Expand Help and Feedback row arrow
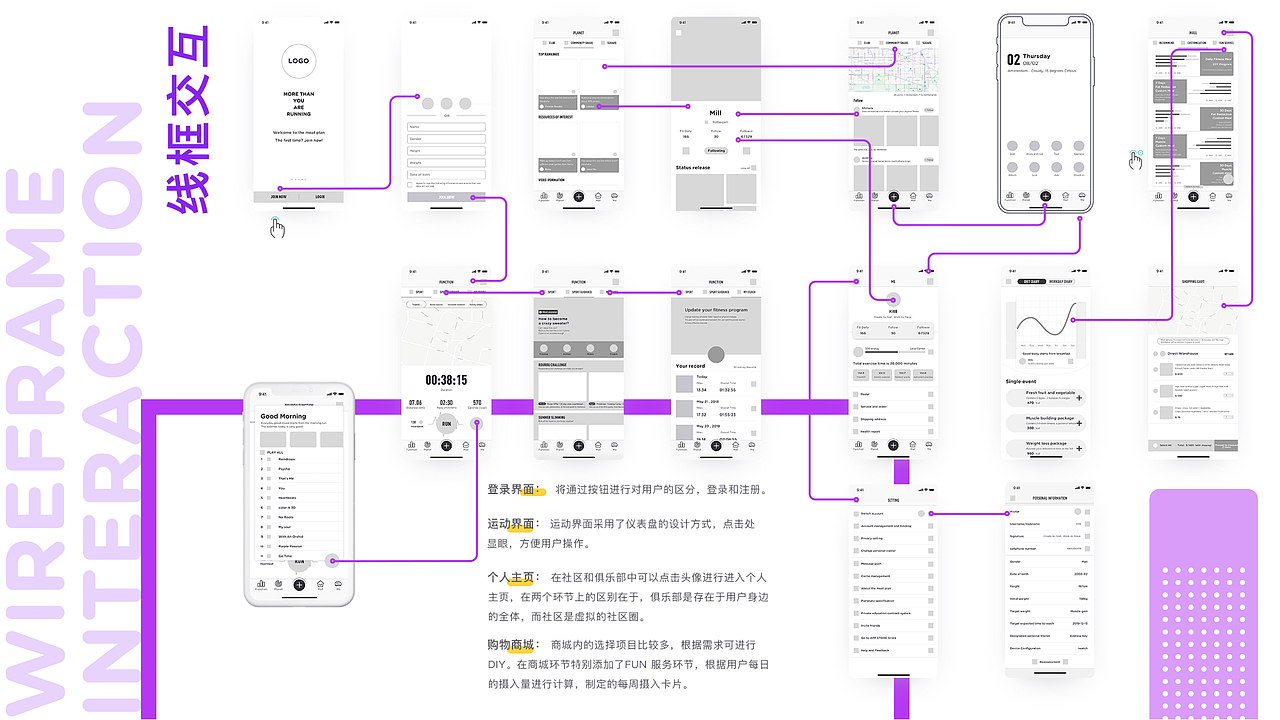This screenshot has width=1280, height=720. [929, 650]
